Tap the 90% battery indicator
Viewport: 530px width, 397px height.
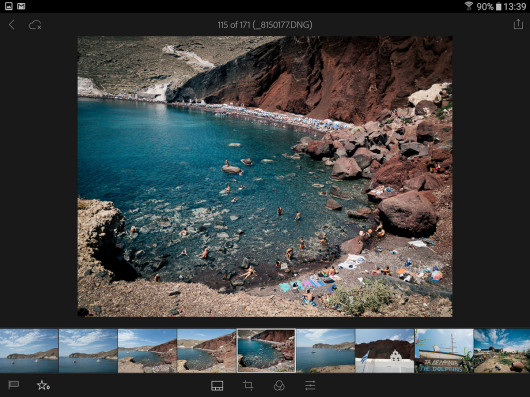[489, 6]
